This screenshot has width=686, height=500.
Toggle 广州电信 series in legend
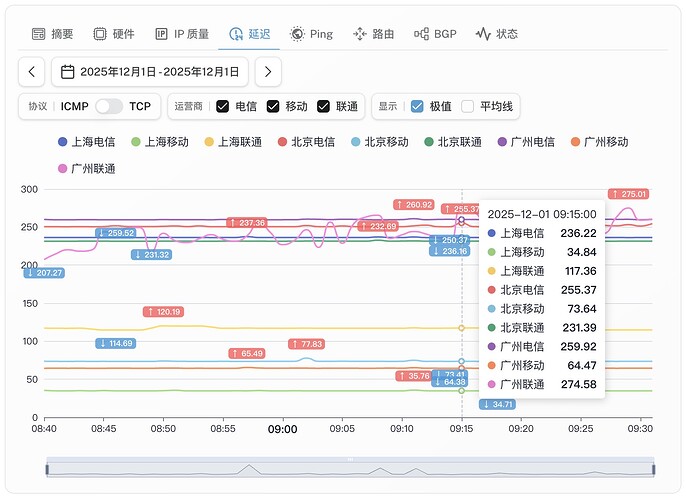[526, 142]
